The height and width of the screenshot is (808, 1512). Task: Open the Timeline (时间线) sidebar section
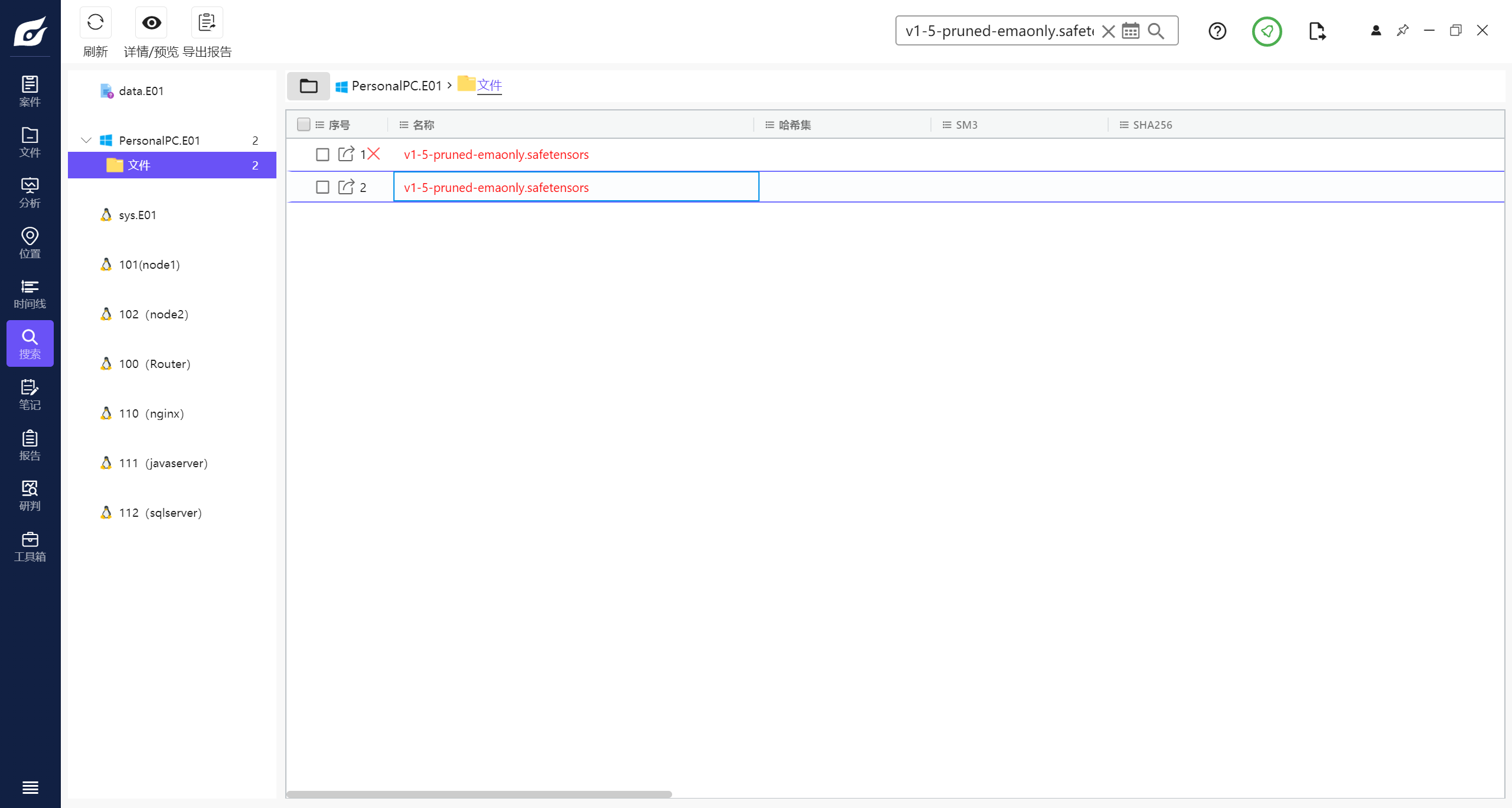coord(30,294)
